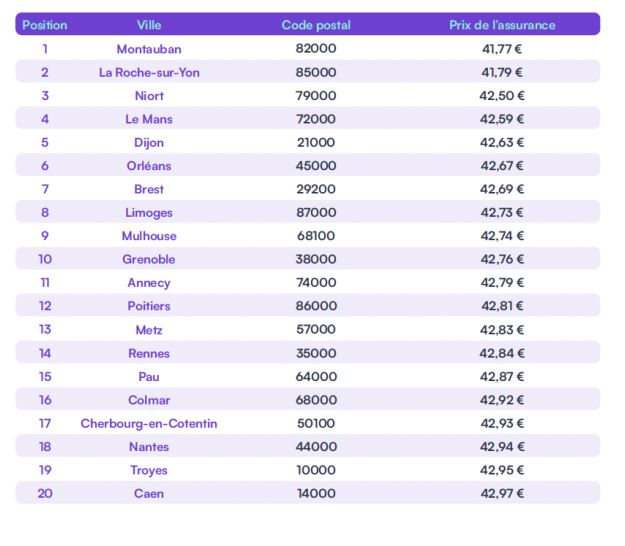Click the Niort city name
The height and width of the screenshot is (546, 625).
click(x=149, y=96)
